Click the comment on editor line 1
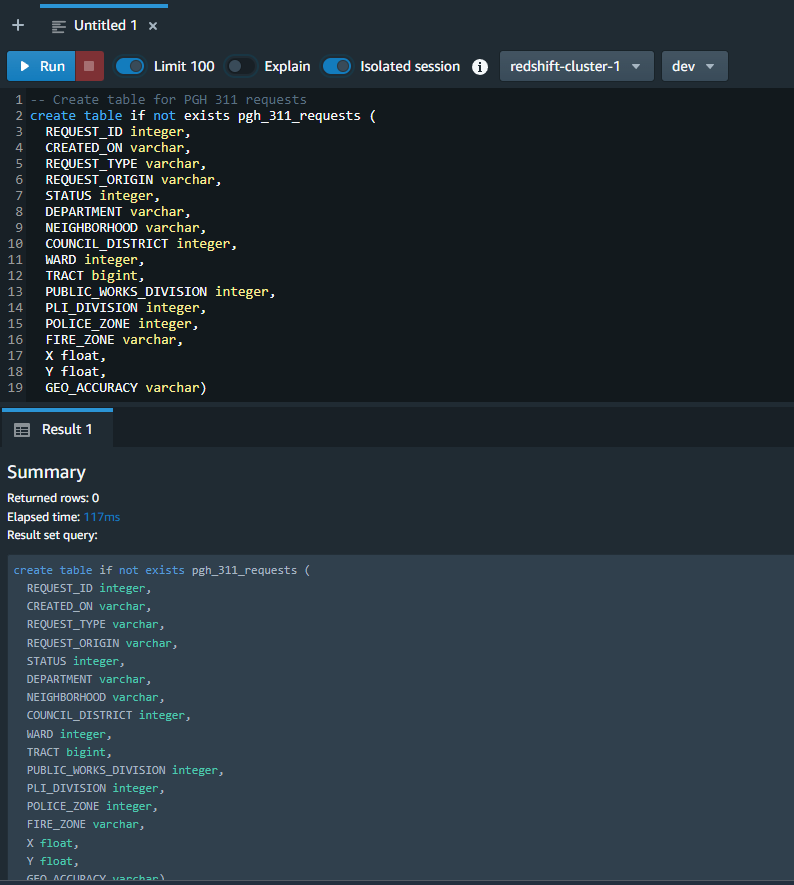This screenshot has width=794, height=885. [168, 99]
